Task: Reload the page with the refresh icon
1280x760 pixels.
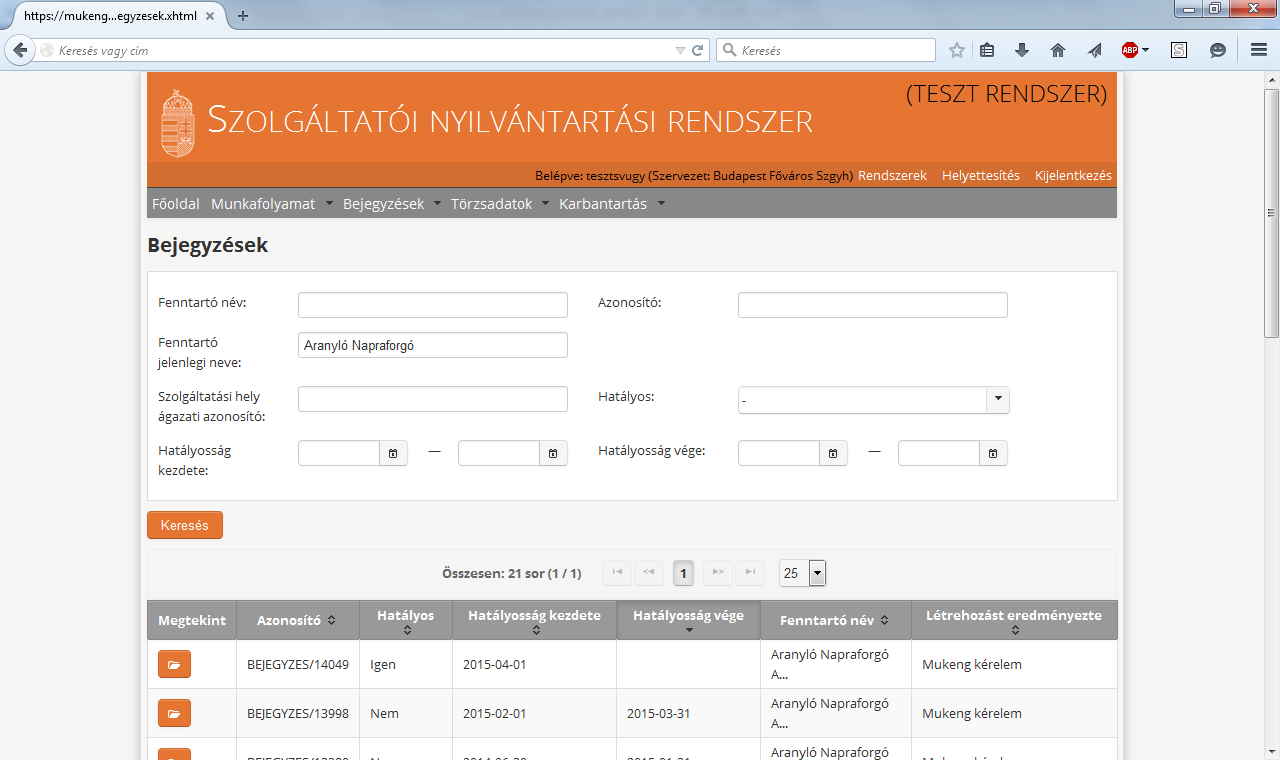Action: [x=698, y=50]
